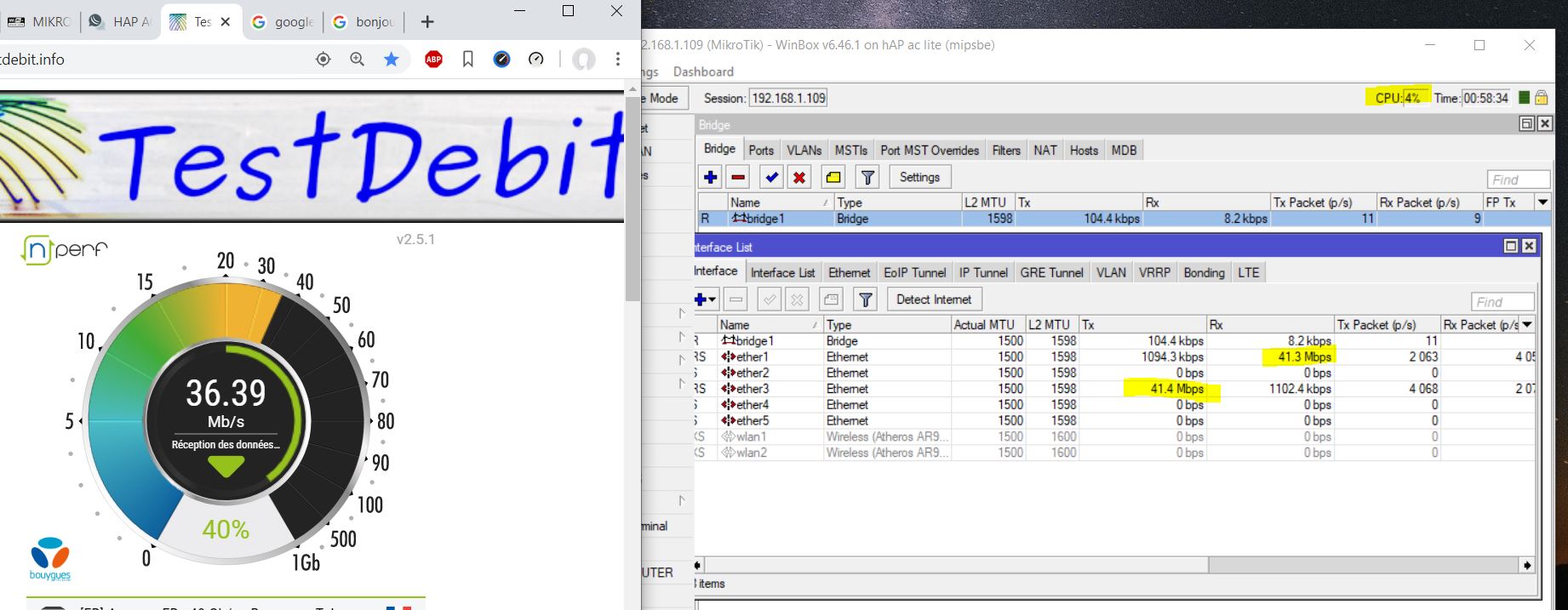
Task: Close the Interface List panel
Action: tap(1529, 246)
